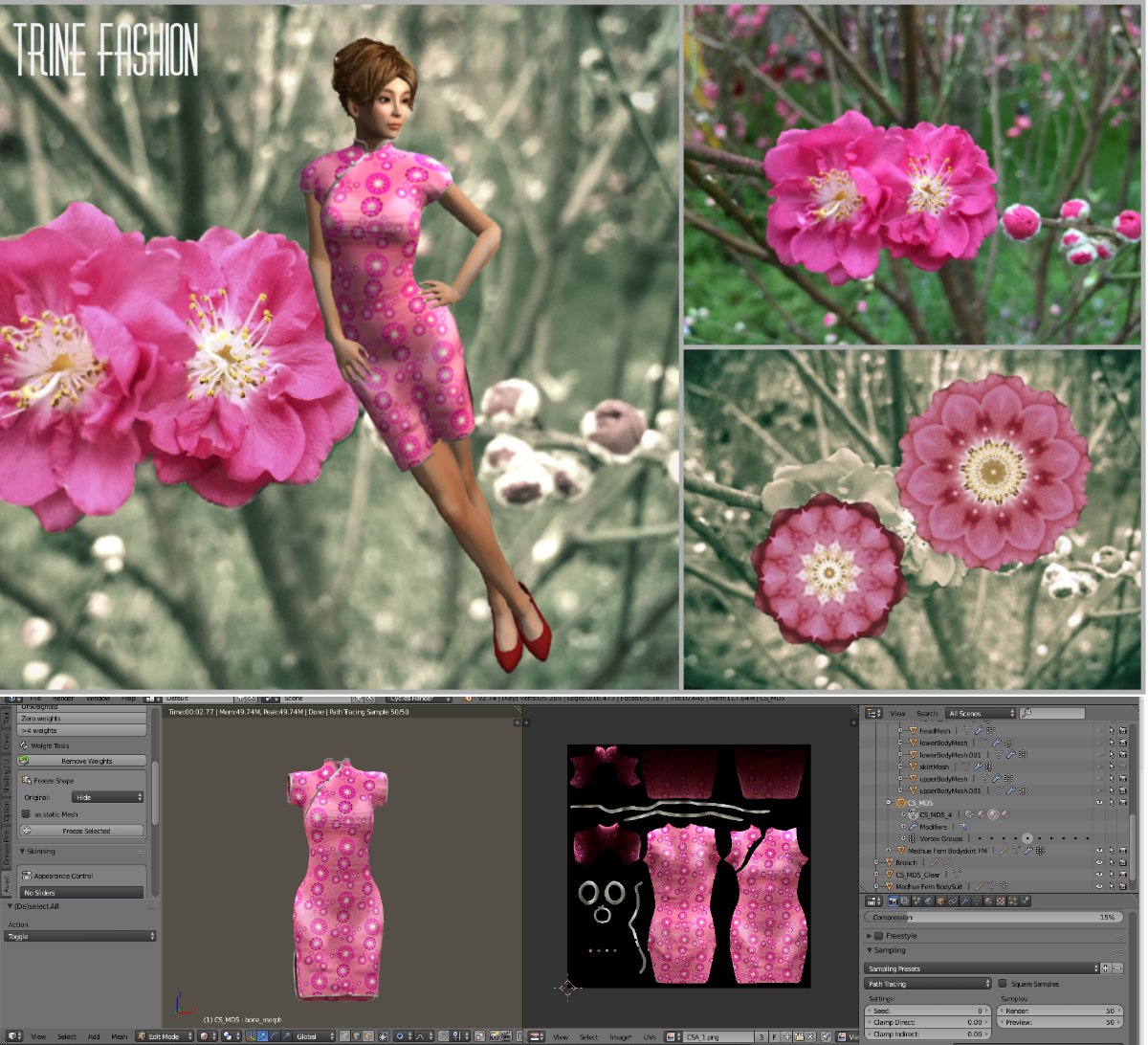Expand the Freestyle panel
This screenshot has width=1148, height=1045.
pos(870,935)
